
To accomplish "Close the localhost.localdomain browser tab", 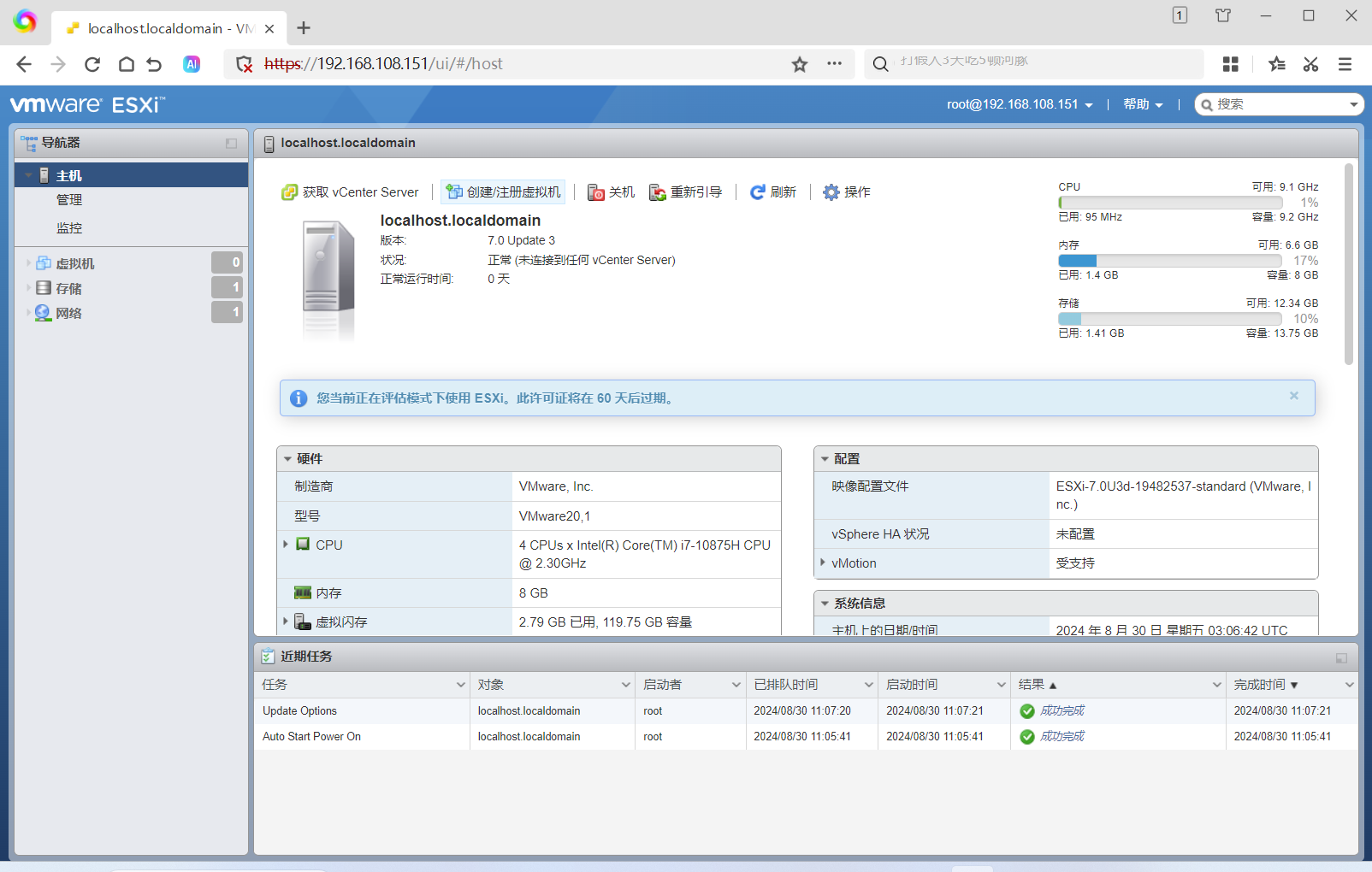I will [269, 28].
